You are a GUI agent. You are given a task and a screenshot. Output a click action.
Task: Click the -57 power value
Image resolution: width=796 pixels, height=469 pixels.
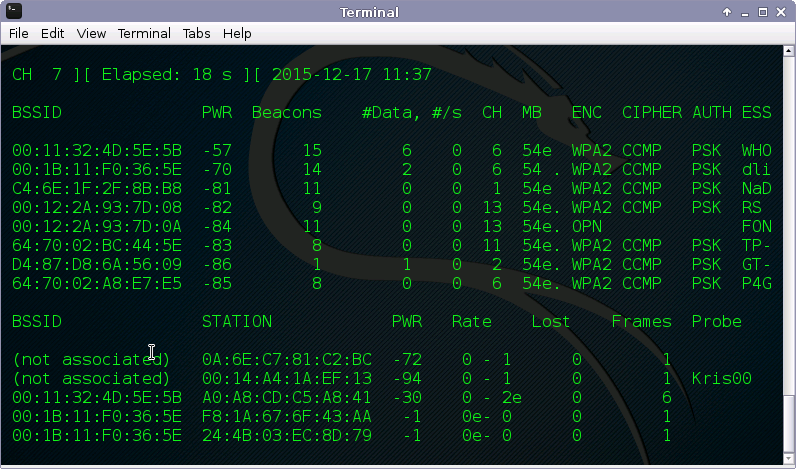pyautogui.click(x=217, y=150)
